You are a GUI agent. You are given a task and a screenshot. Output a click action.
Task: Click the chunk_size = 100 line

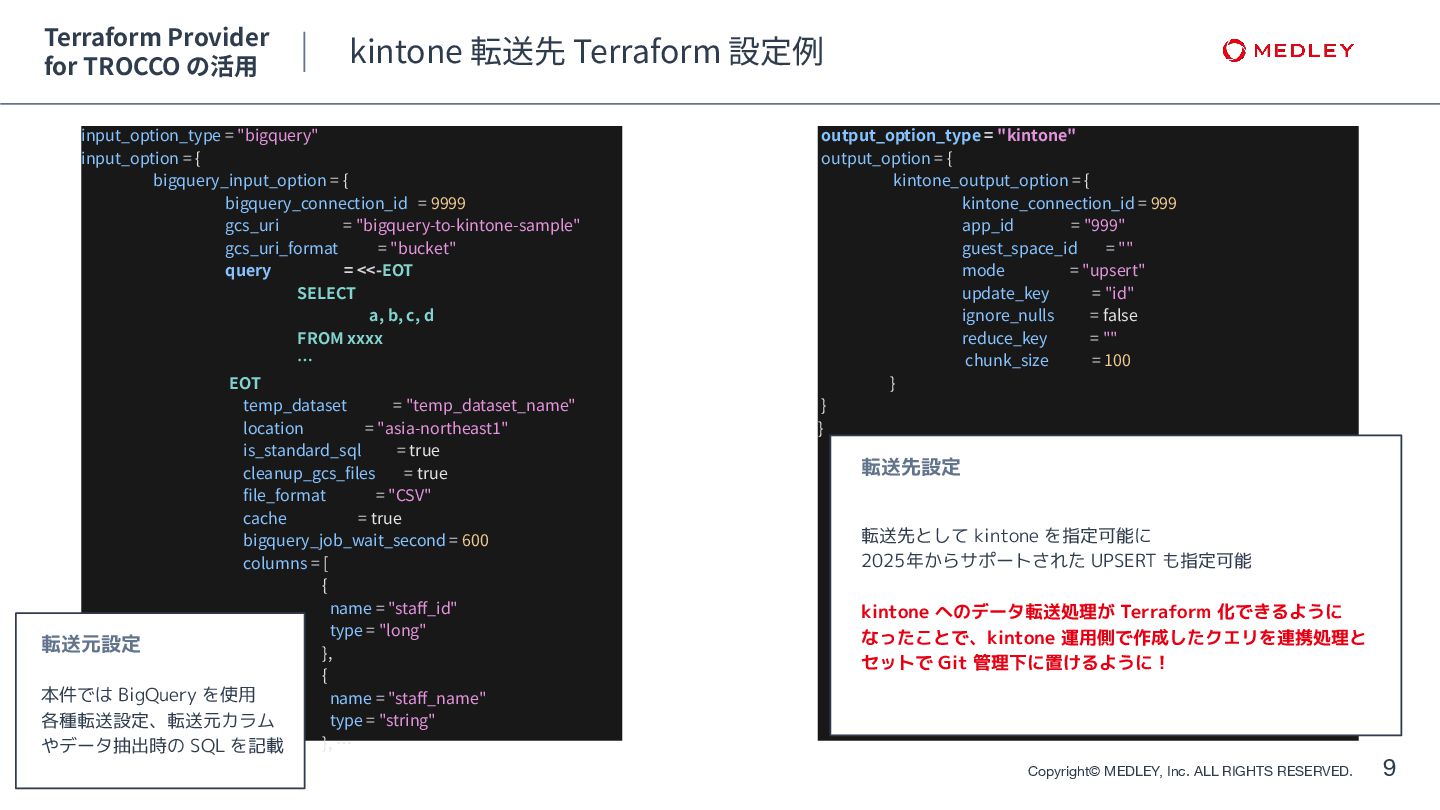1048,360
